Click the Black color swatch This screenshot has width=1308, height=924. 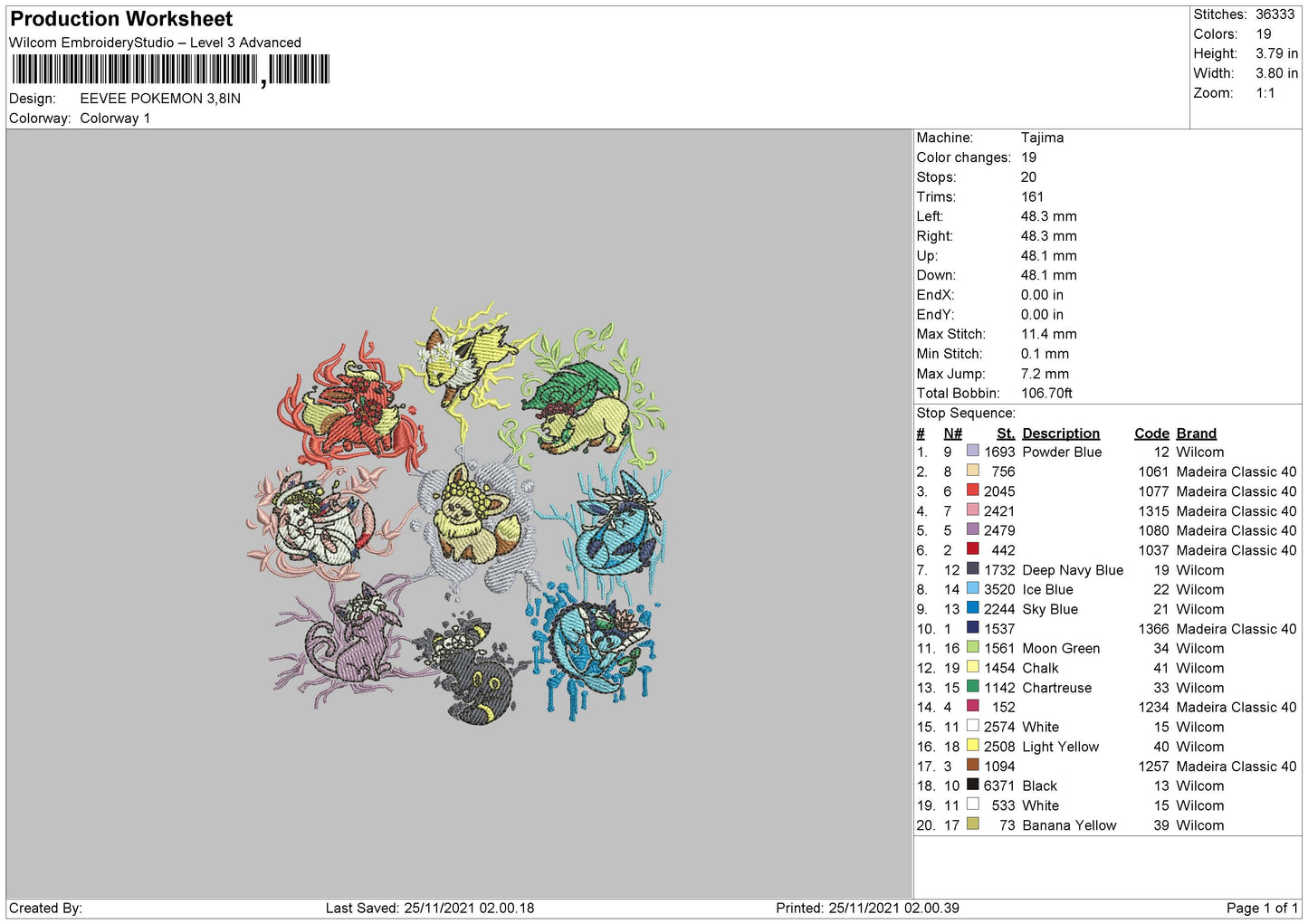tap(972, 785)
